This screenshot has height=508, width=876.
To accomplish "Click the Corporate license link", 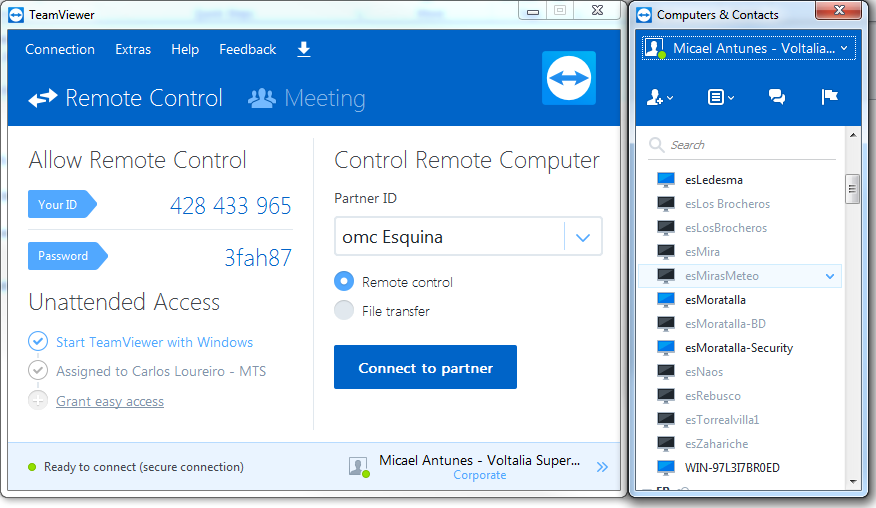I will (x=480, y=475).
